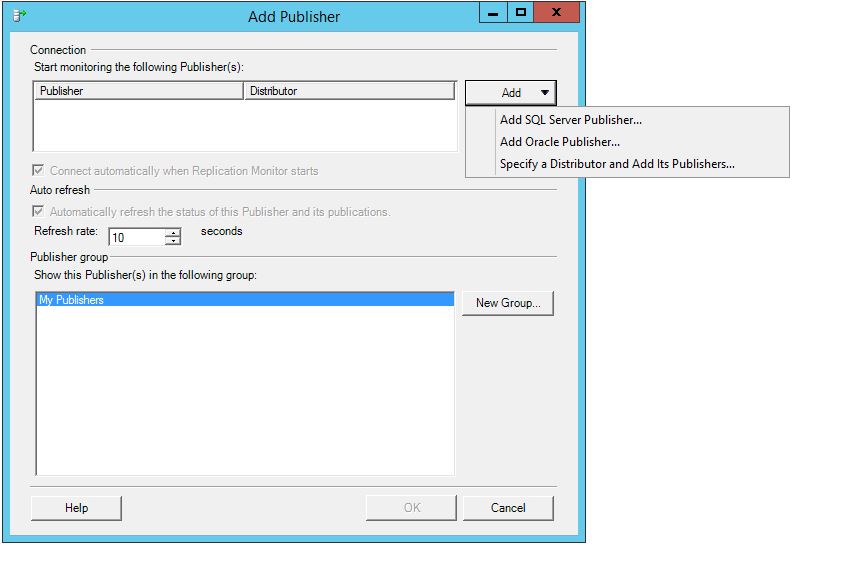Toggle Connect automatically when Replication Monitor starts

pyautogui.click(x=39, y=171)
